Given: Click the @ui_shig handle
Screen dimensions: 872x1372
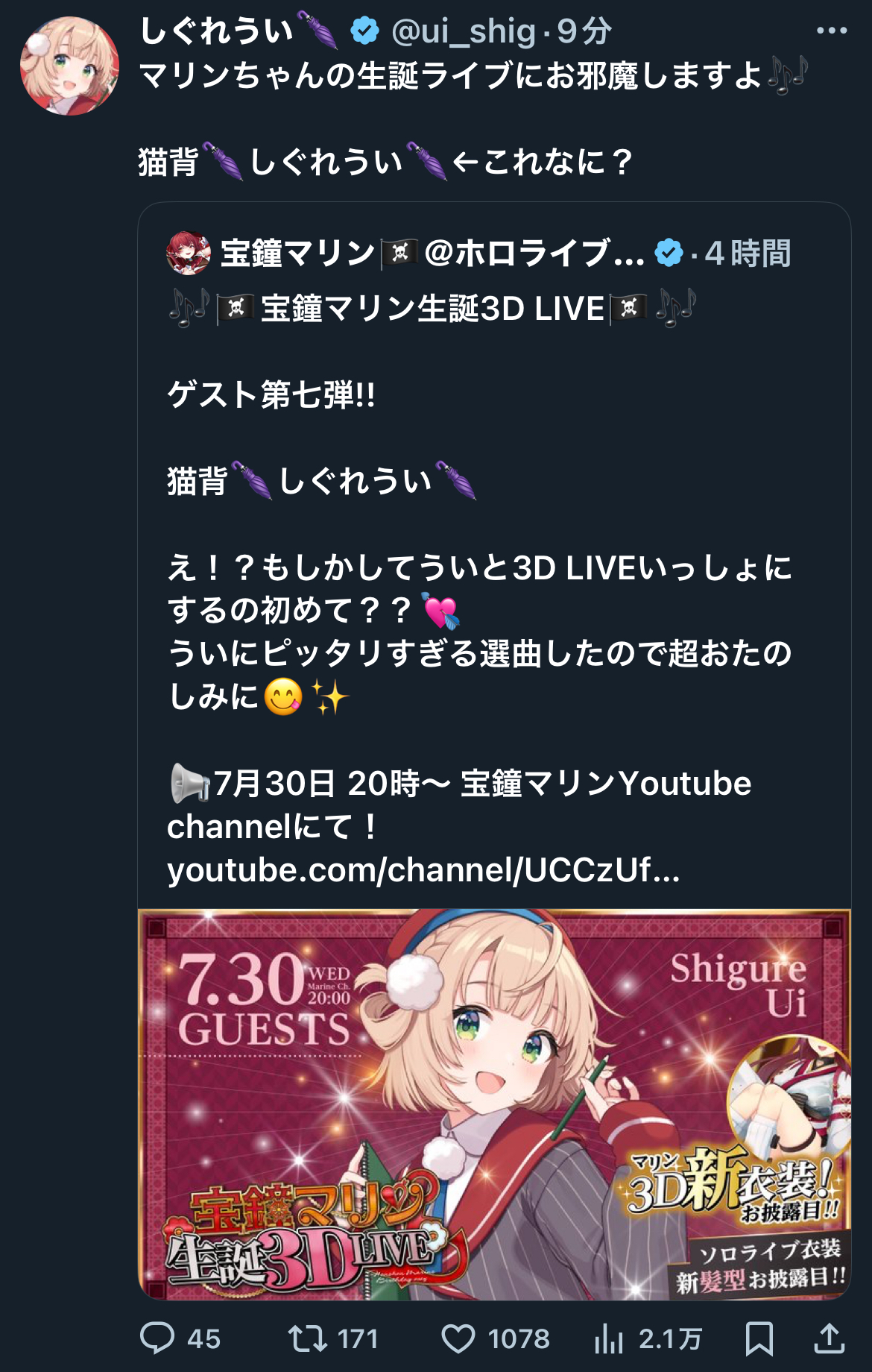Looking at the screenshot, I should [x=463, y=31].
